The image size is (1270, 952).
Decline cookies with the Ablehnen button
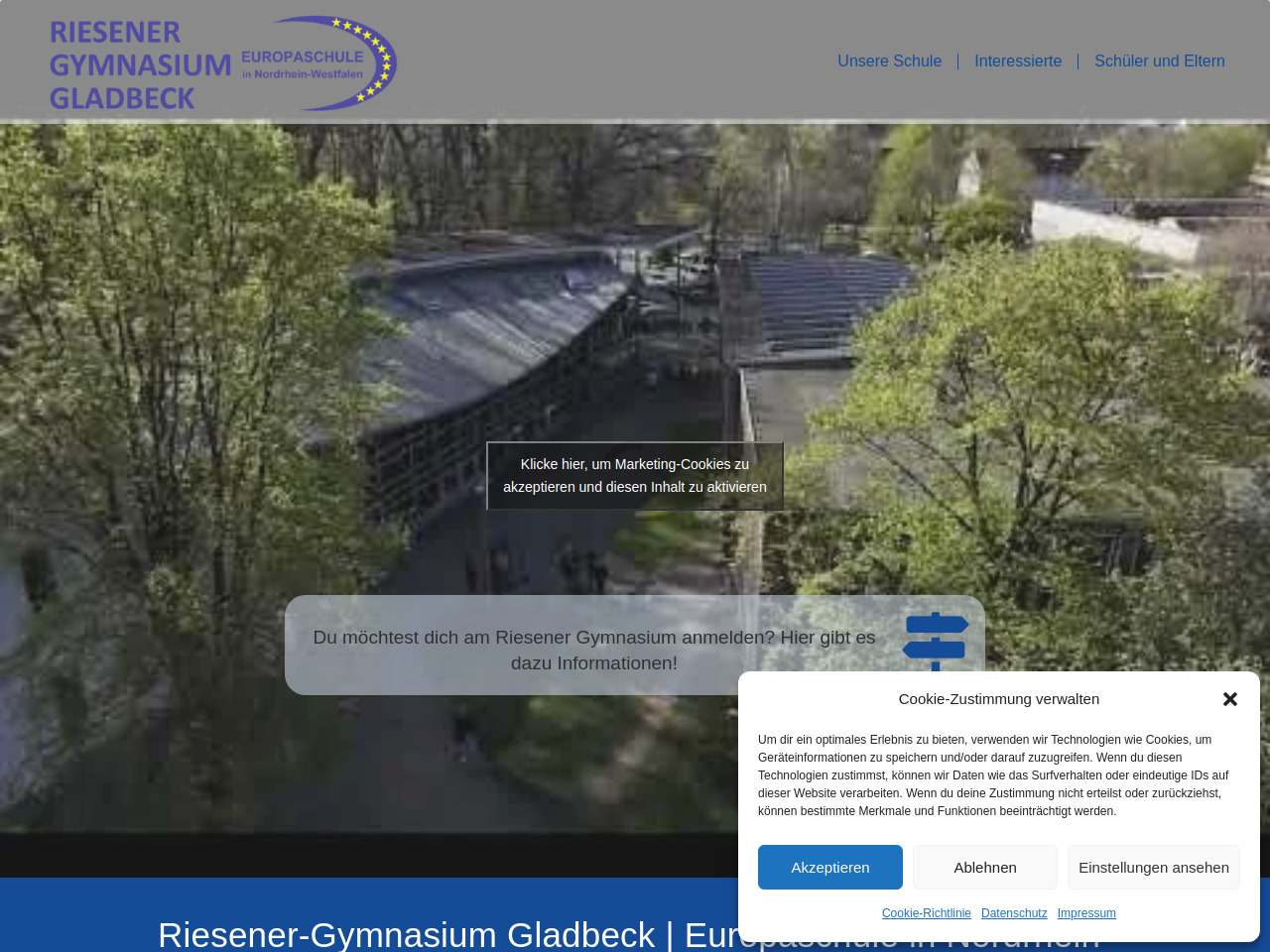coord(984,868)
